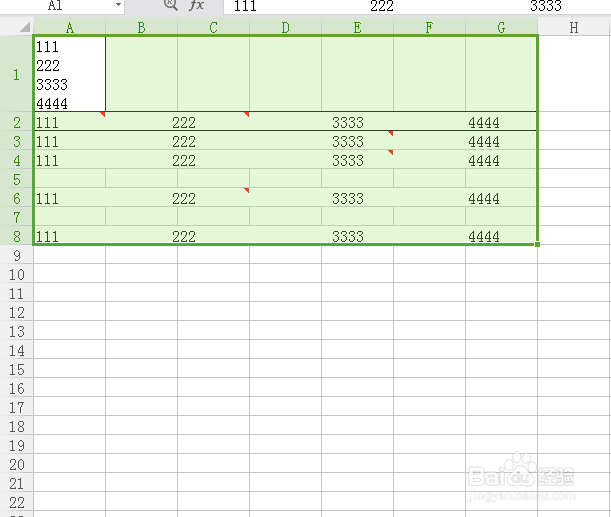Select column A header
611x517 pixels.
click(x=69, y=27)
